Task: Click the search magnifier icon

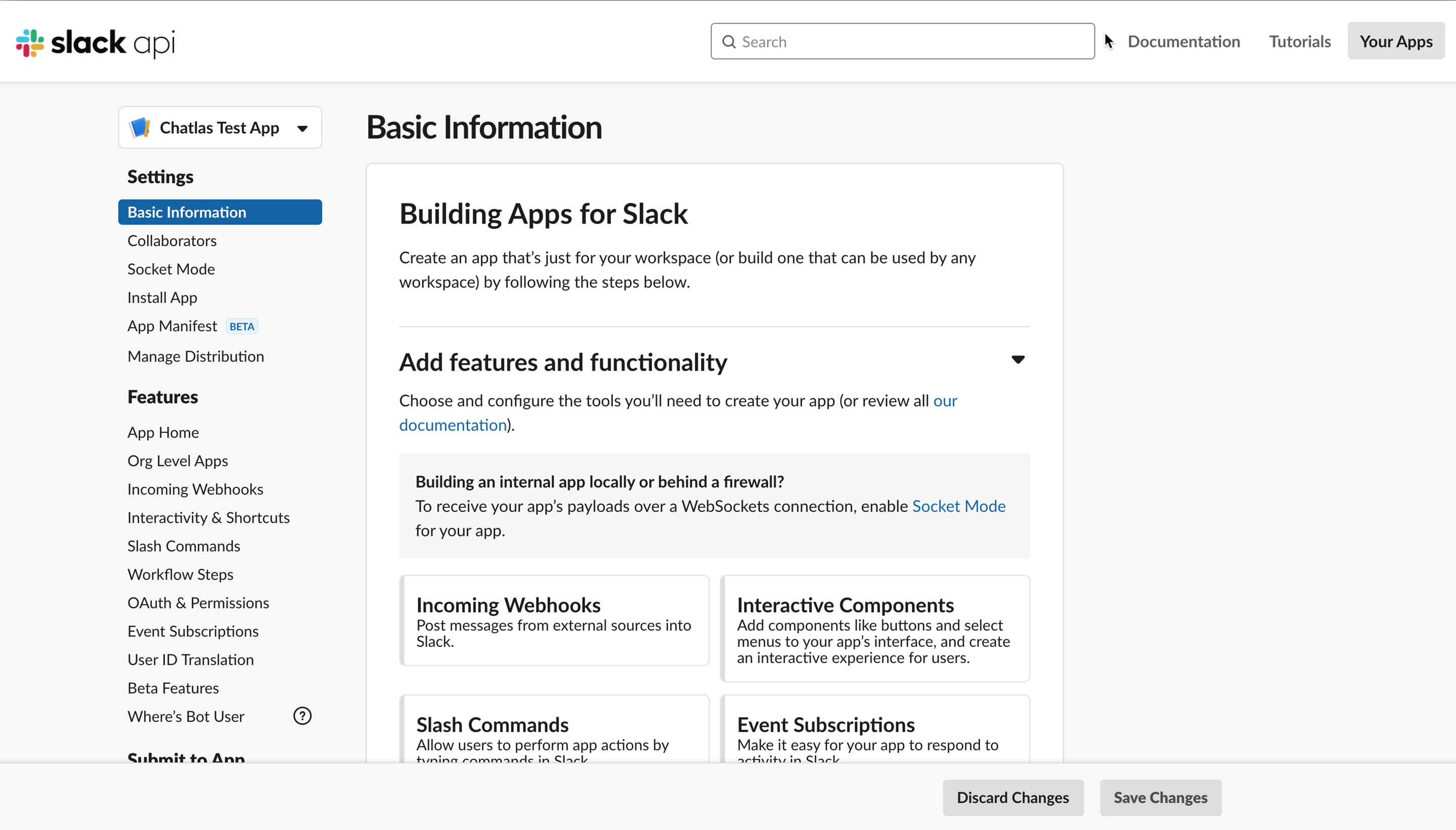Action: point(729,41)
